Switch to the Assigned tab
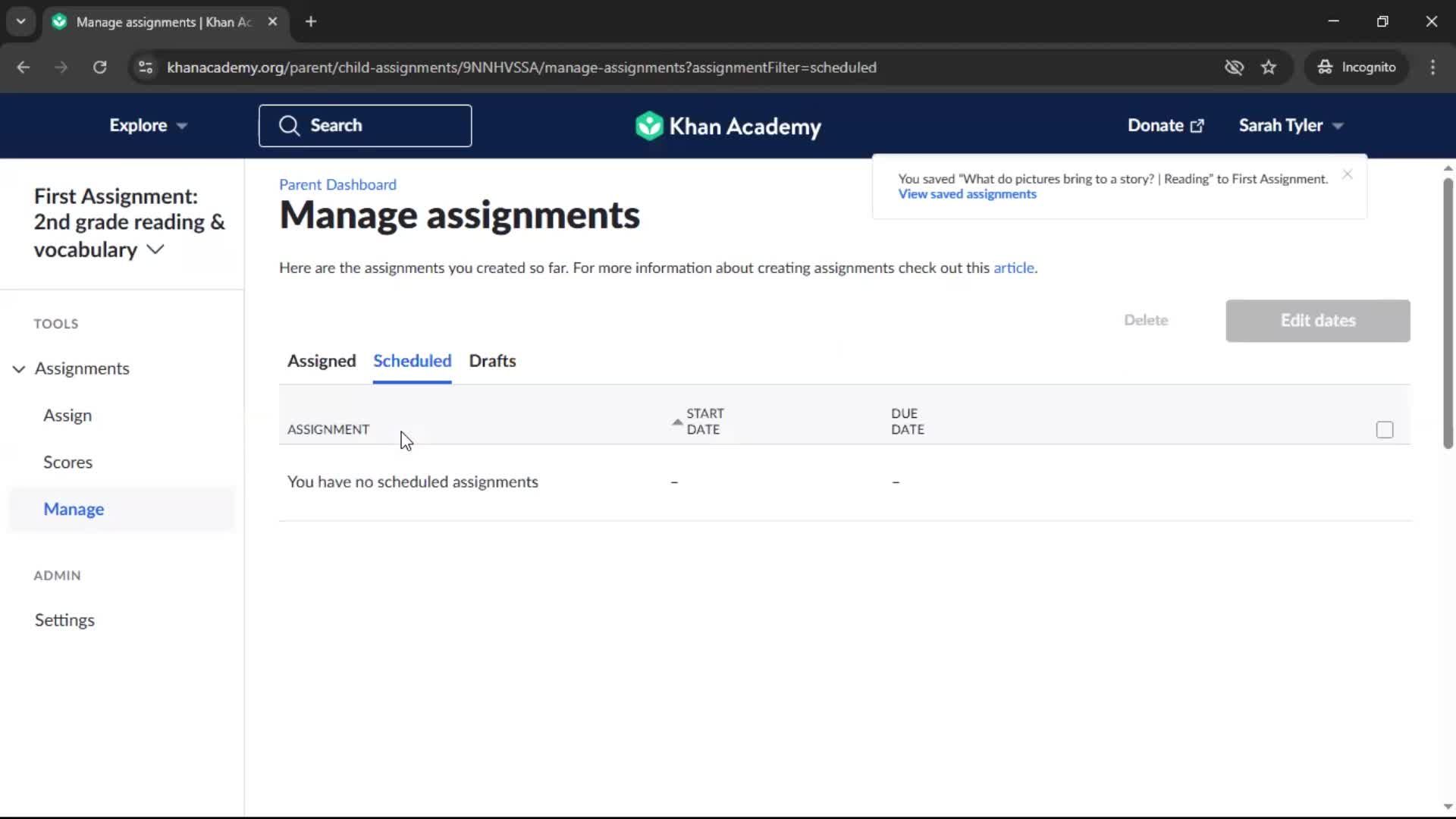 [322, 361]
